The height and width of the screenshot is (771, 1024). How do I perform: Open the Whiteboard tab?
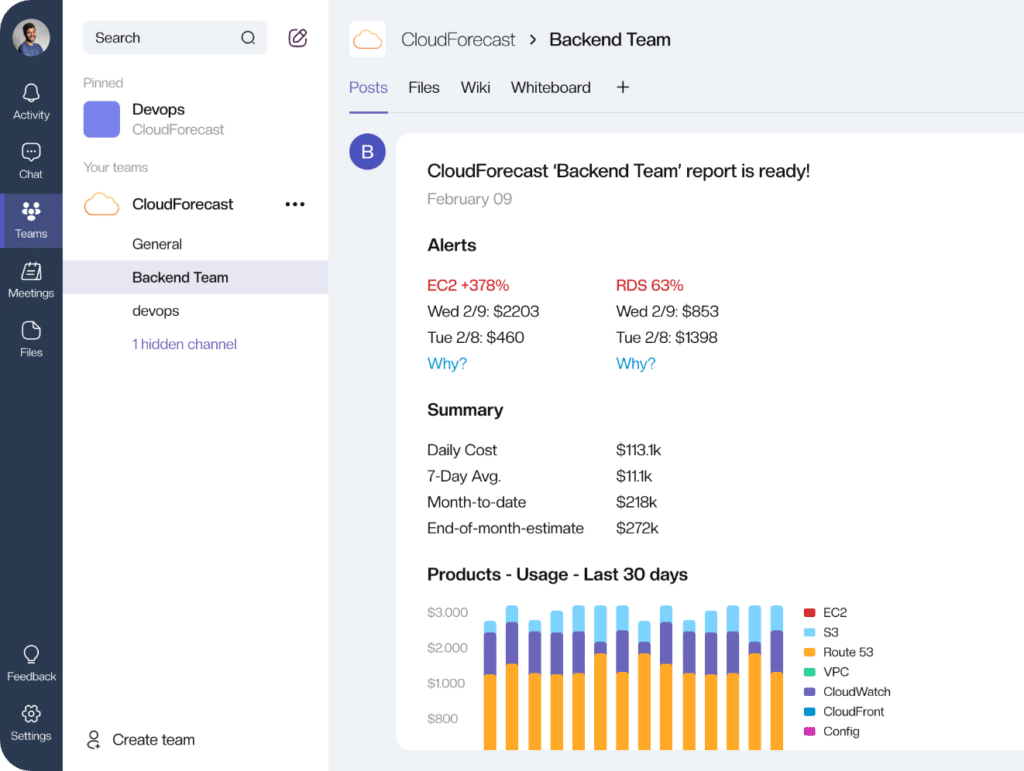point(550,88)
